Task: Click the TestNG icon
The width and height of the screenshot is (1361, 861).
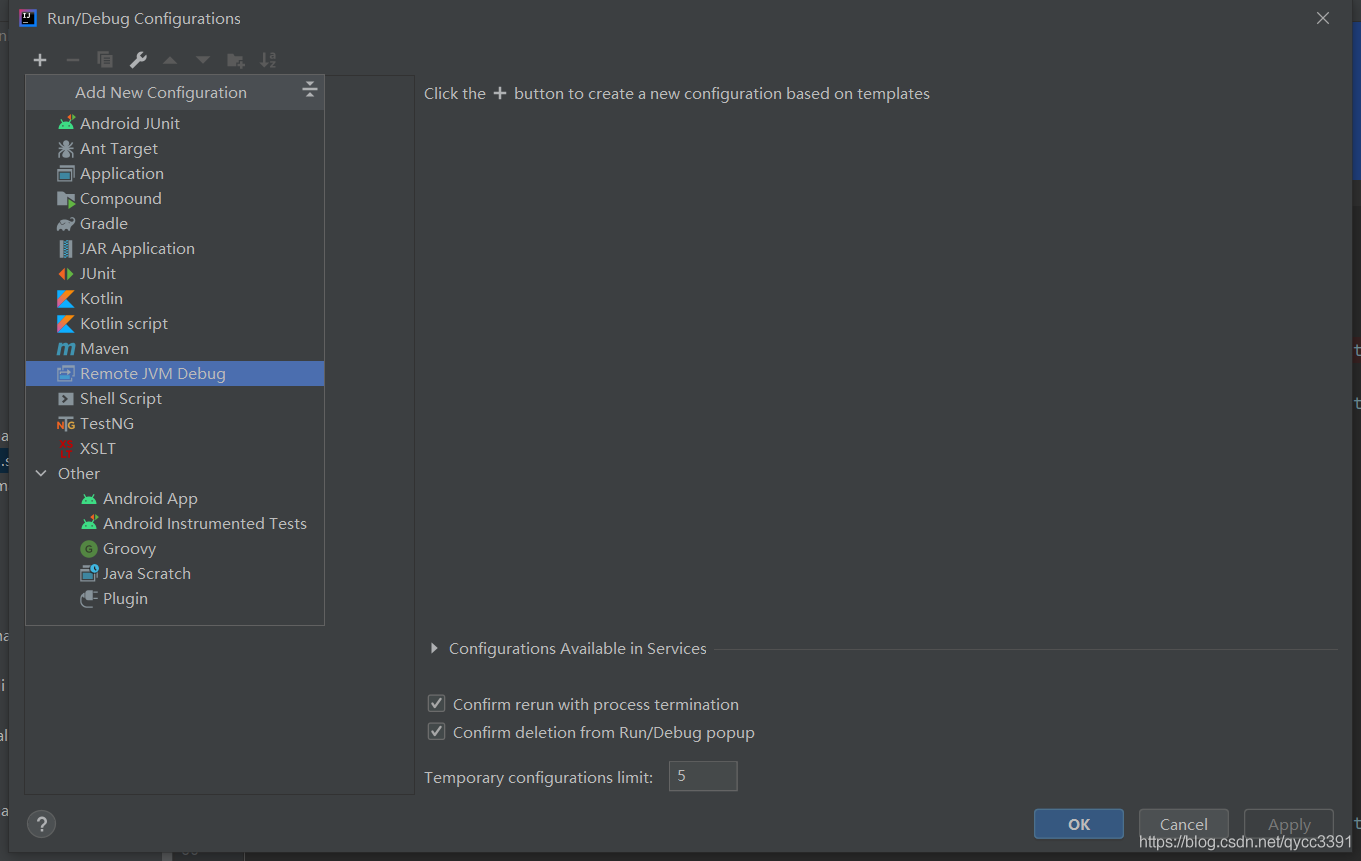Action: click(x=66, y=423)
